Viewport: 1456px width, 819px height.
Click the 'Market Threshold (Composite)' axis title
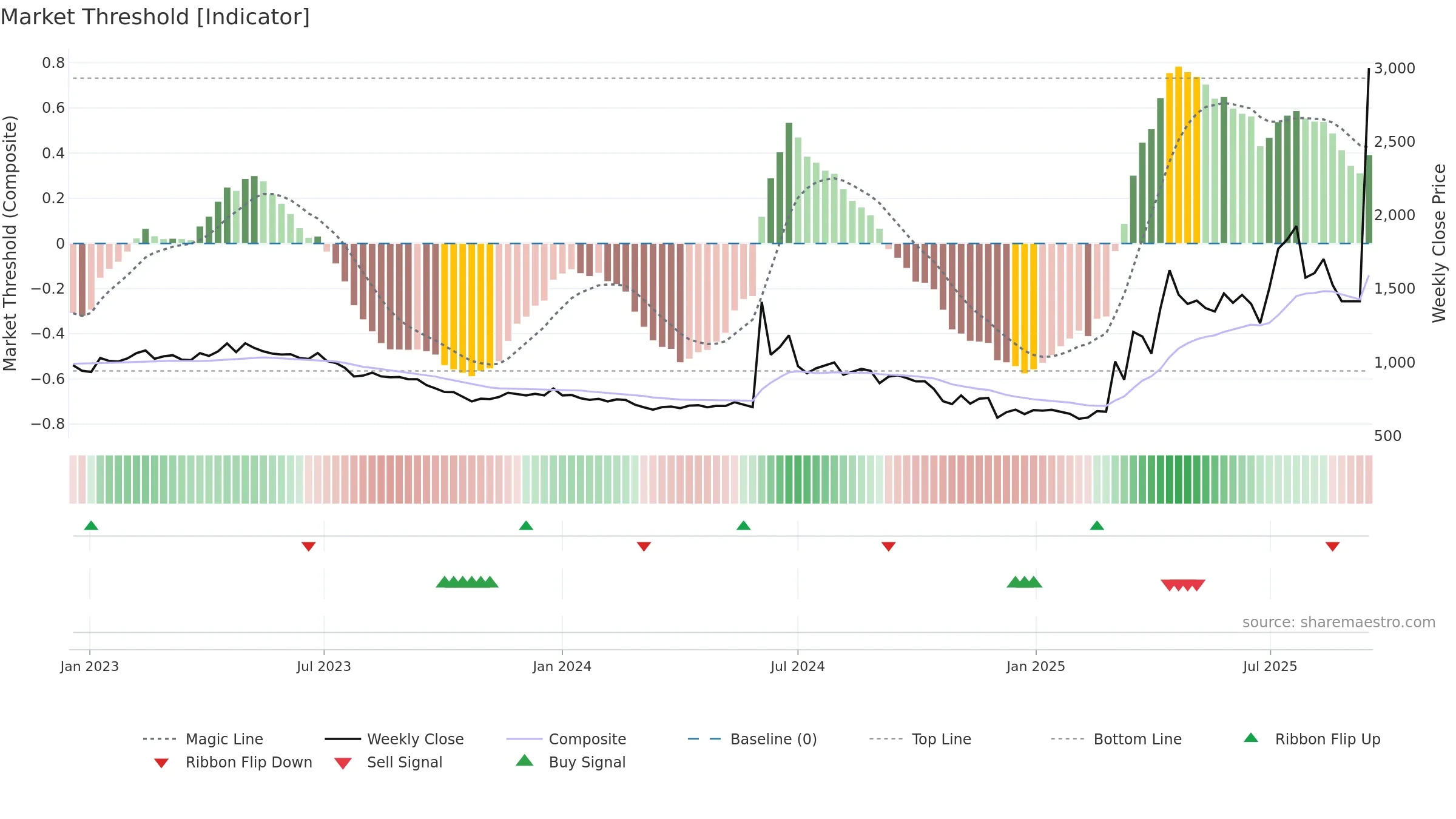[10, 243]
